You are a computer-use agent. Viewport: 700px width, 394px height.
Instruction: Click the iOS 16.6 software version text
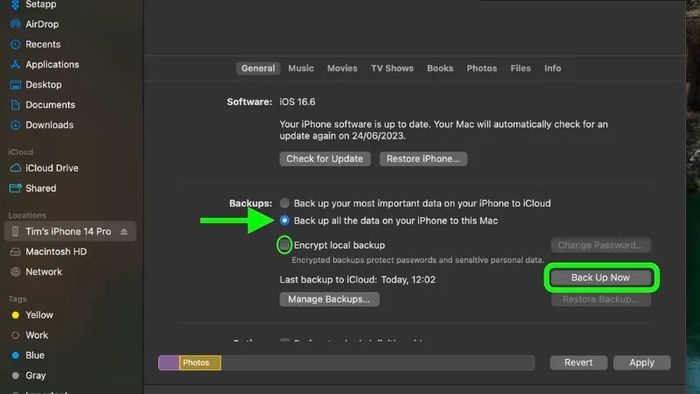297,102
